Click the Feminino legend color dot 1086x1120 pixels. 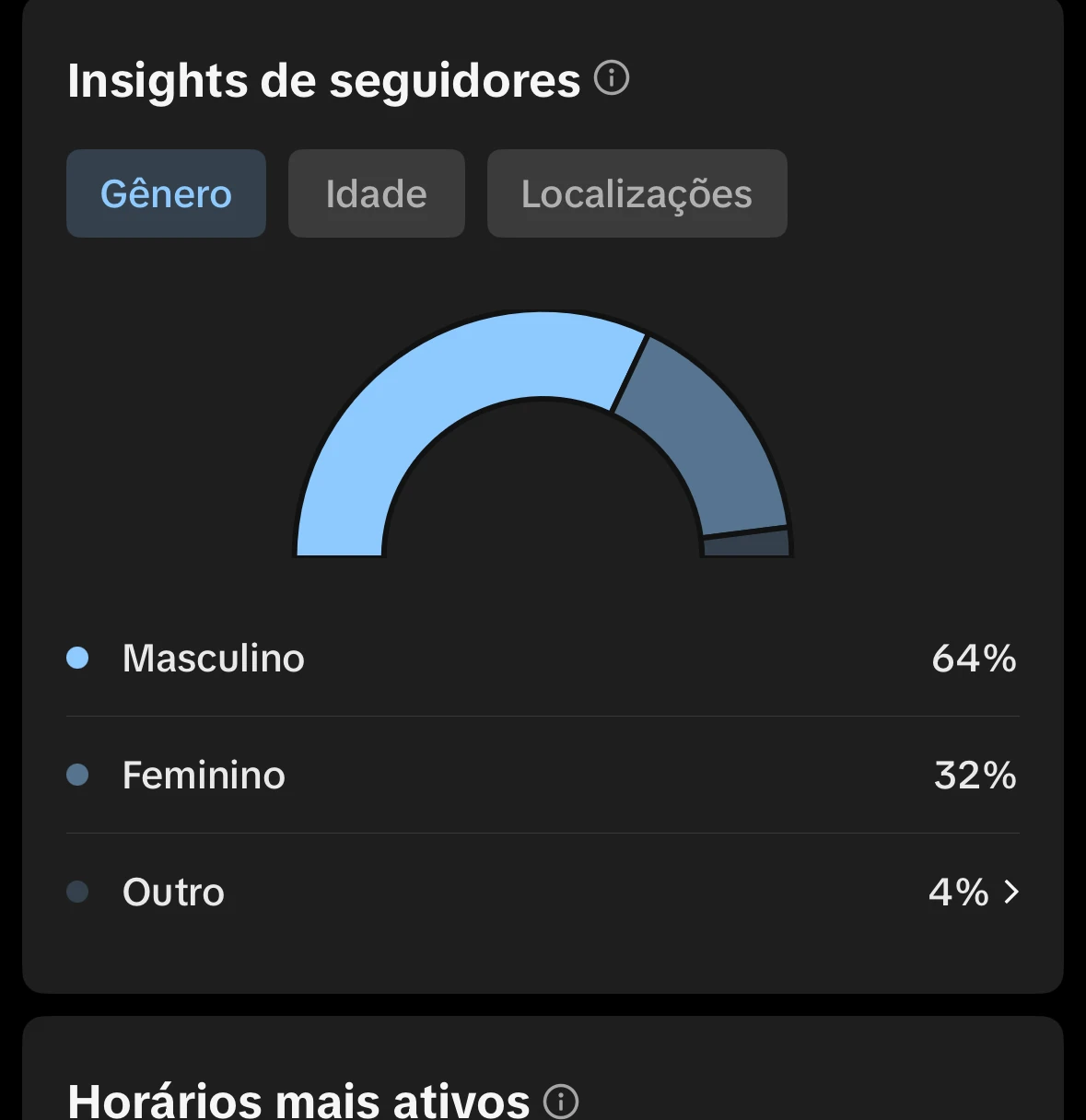(x=77, y=775)
